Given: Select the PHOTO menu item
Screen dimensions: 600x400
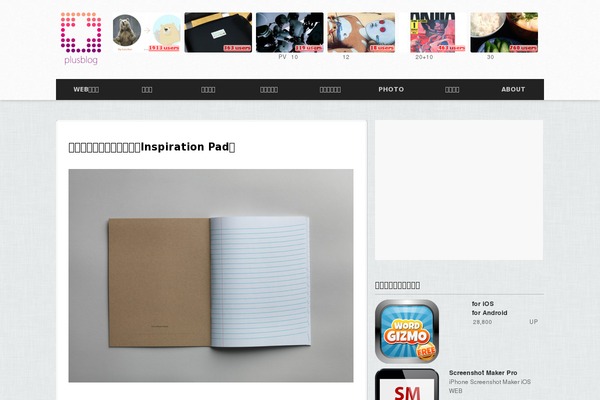Looking at the screenshot, I should 391,90.
